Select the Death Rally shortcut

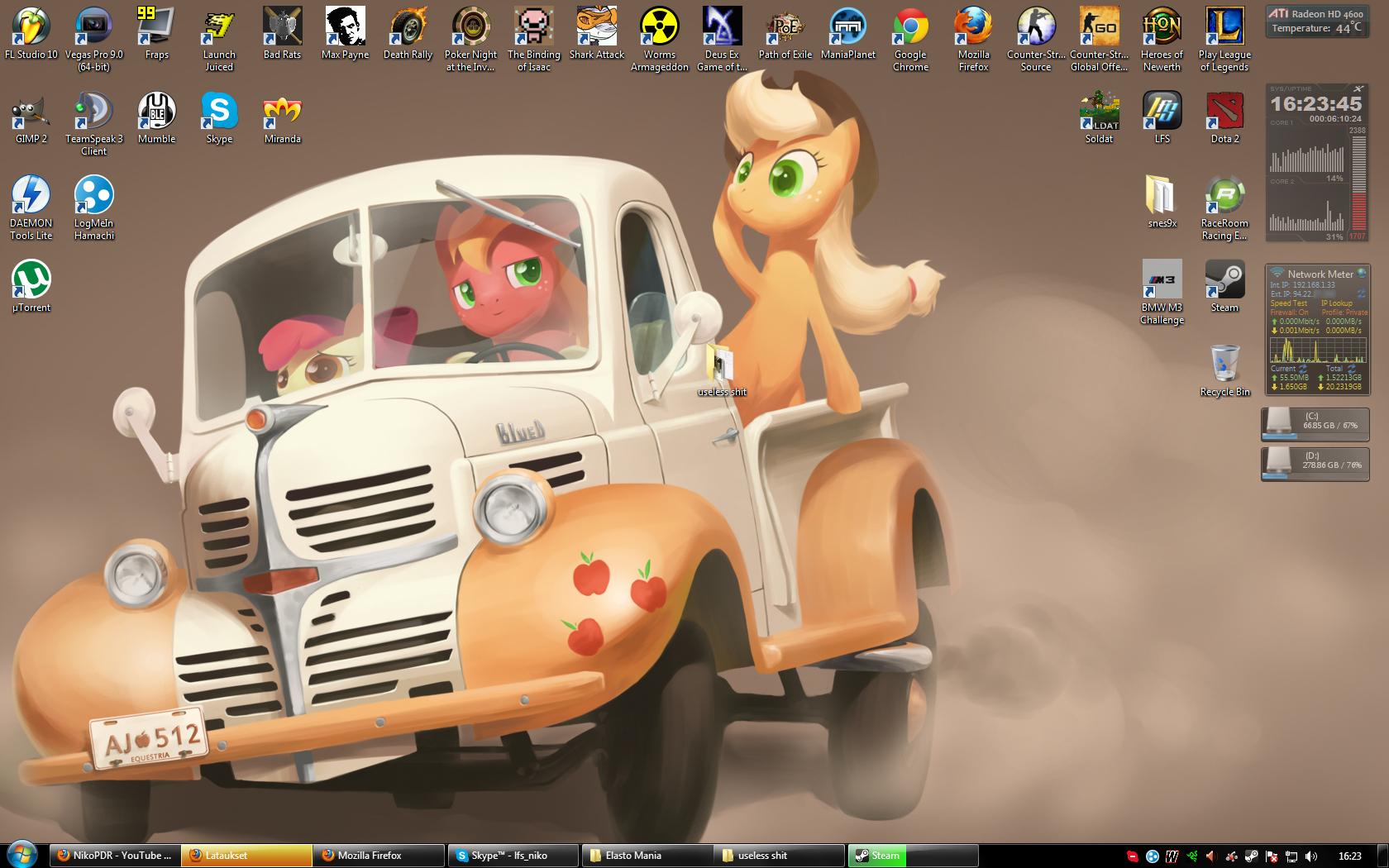pyautogui.click(x=408, y=34)
